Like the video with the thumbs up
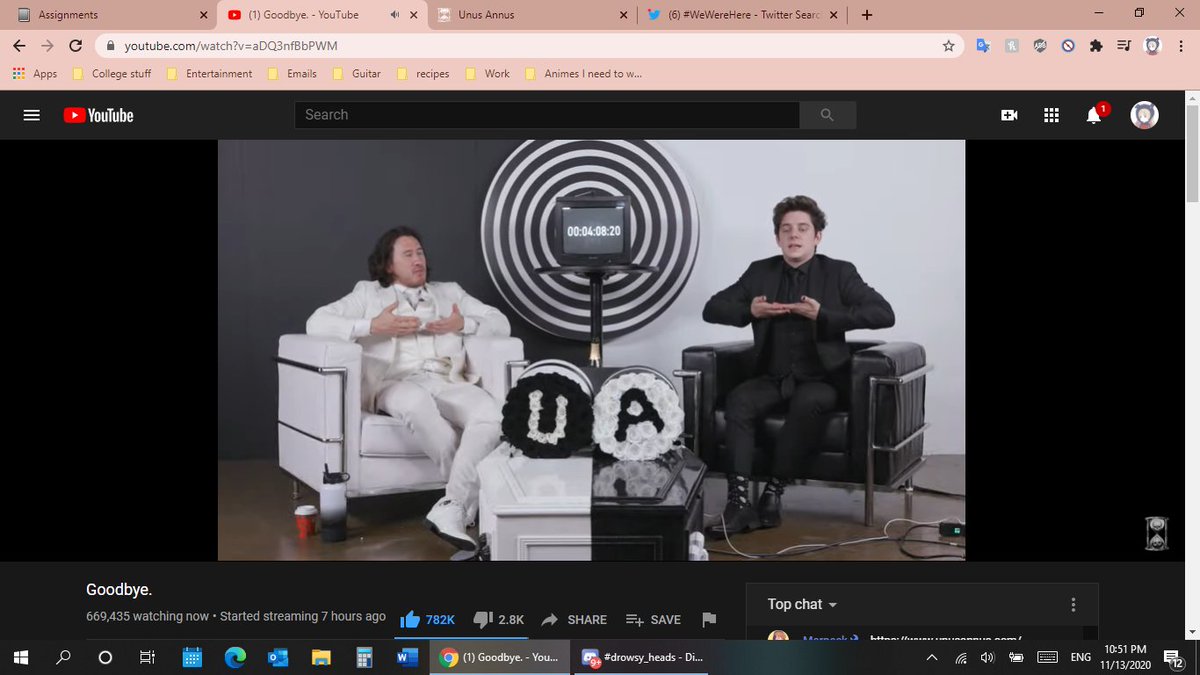 coord(411,619)
